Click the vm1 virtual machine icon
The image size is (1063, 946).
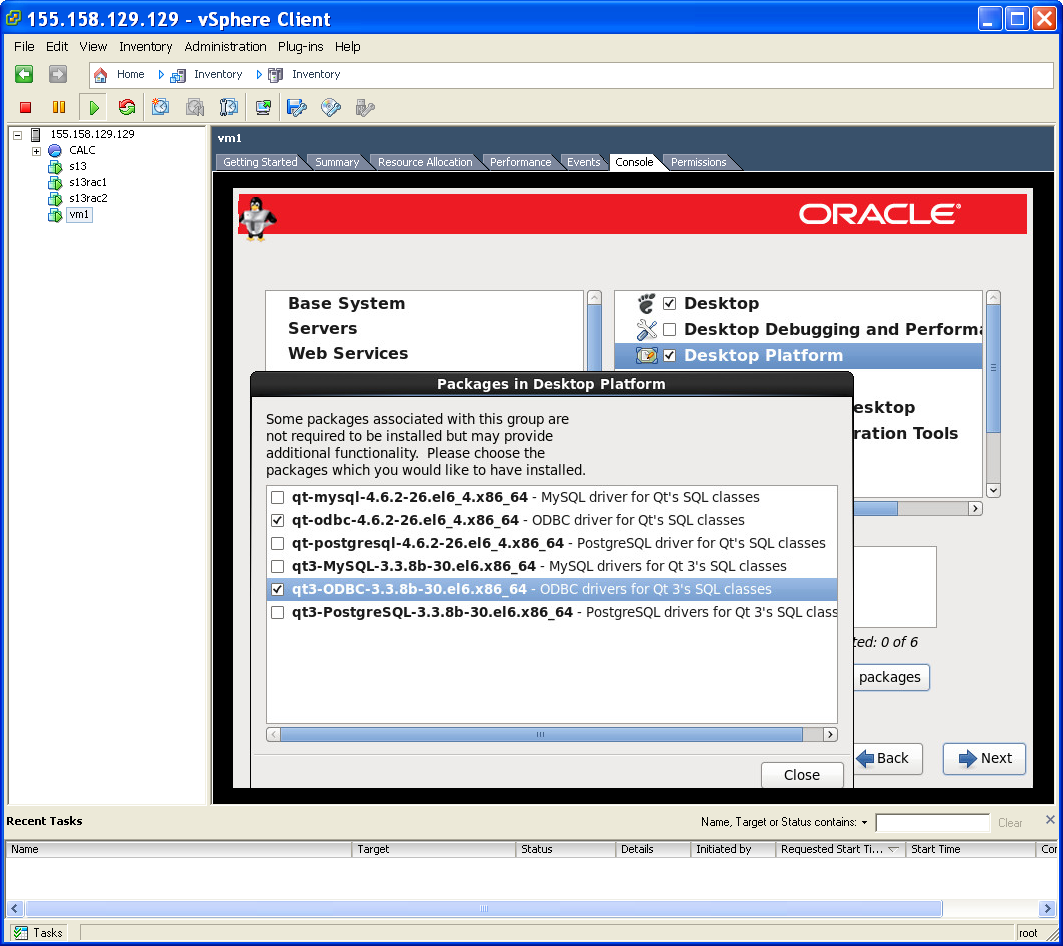pyautogui.click(x=55, y=215)
